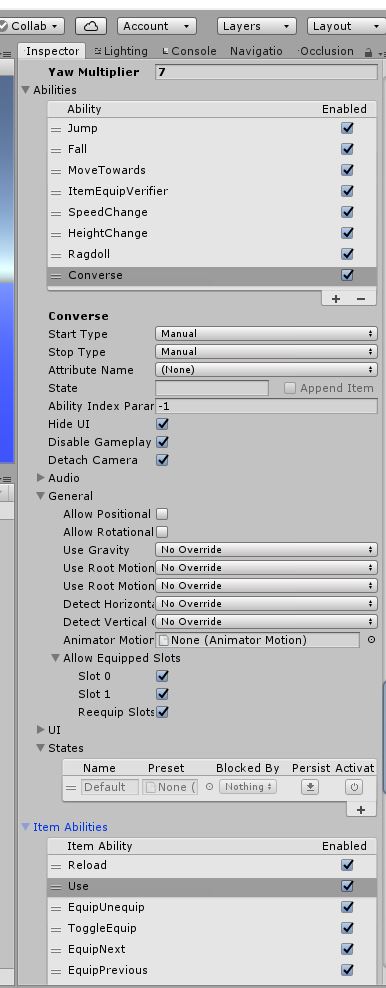Open the Layers dropdown button
This screenshot has width=386, height=988.
(x=256, y=26)
